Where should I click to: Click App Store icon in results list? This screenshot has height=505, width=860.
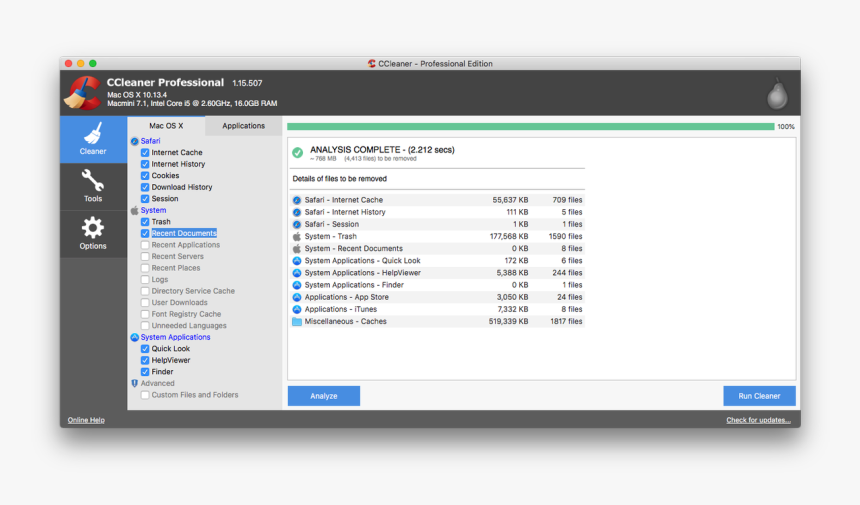point(297,297)
